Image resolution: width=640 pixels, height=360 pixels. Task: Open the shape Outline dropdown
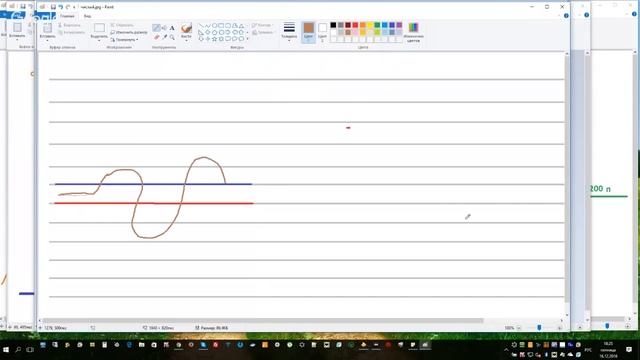[x=262, y=26]
